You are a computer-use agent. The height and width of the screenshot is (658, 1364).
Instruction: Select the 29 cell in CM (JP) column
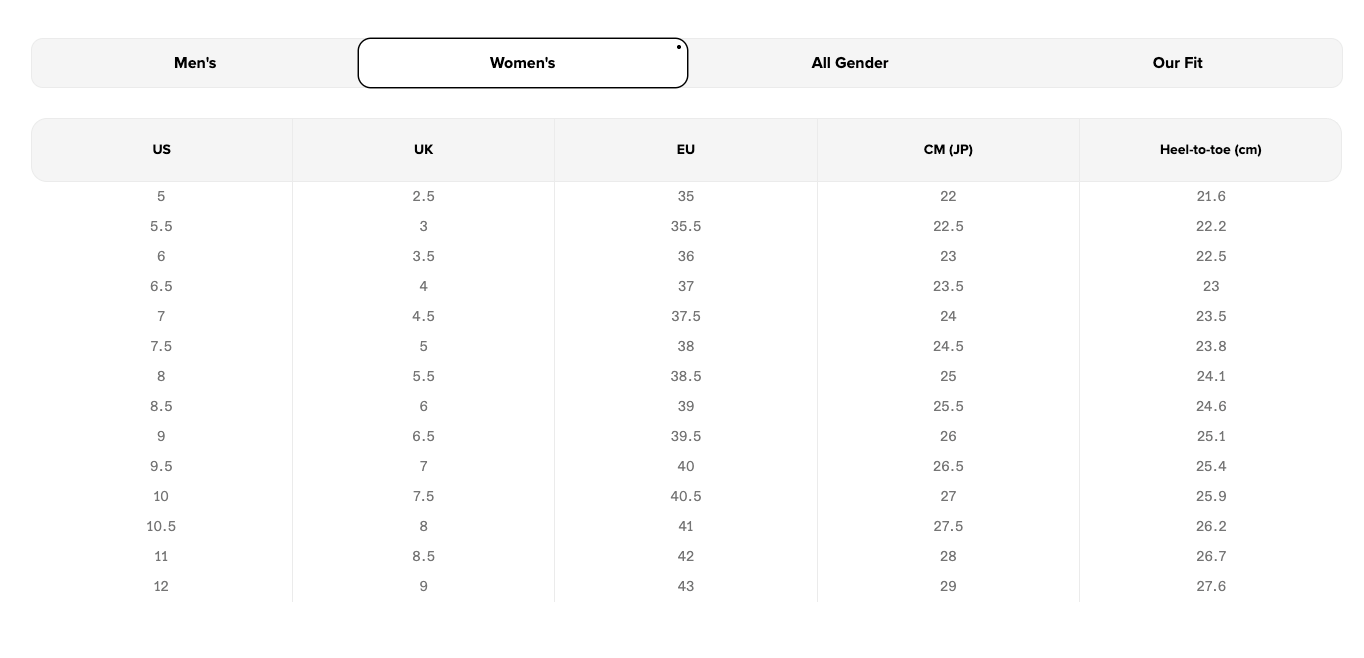pos(948,586)
